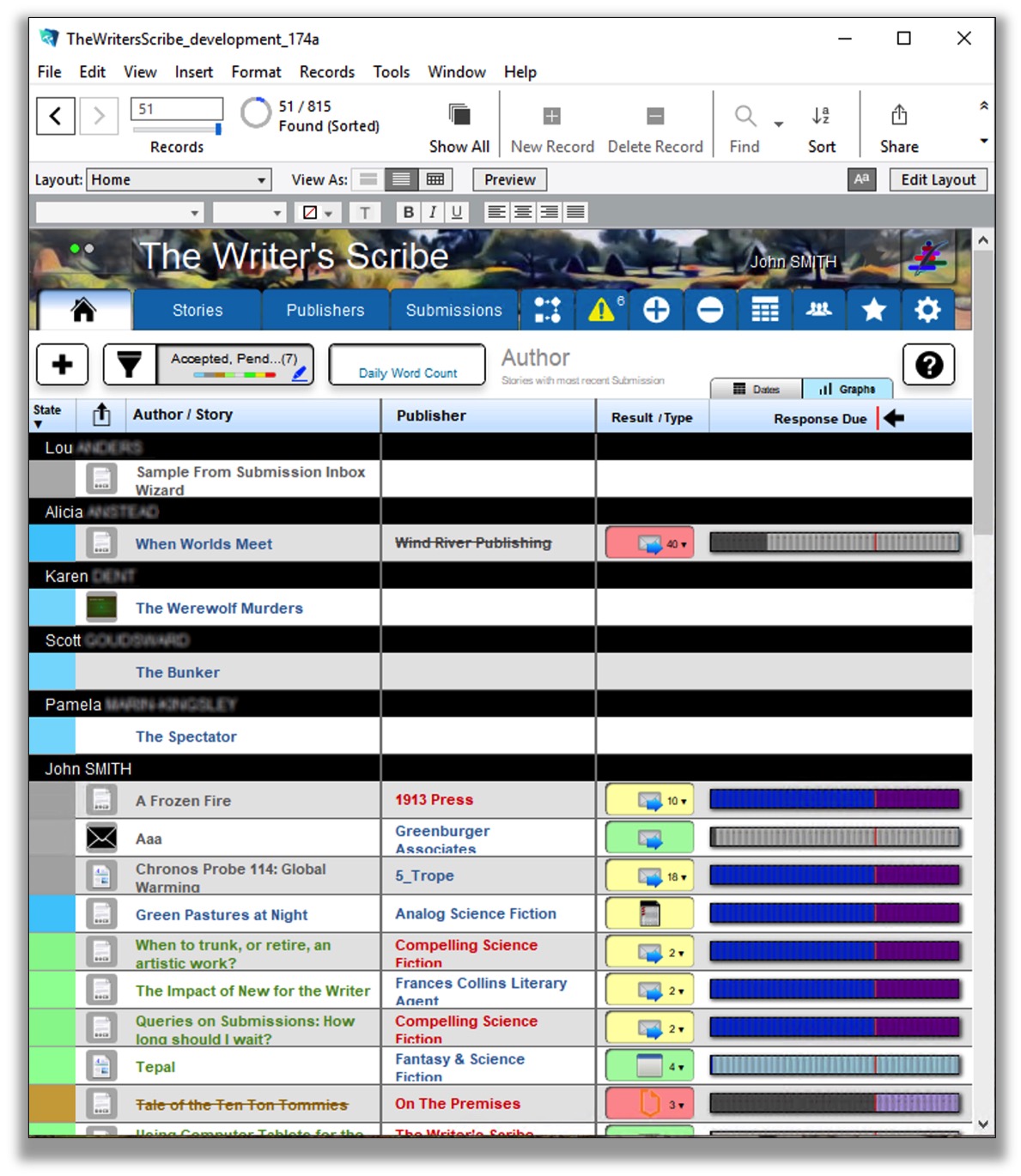Click the export arrow icon in column header
This screenshot has width=1021, height=1176.
[101, 415]
